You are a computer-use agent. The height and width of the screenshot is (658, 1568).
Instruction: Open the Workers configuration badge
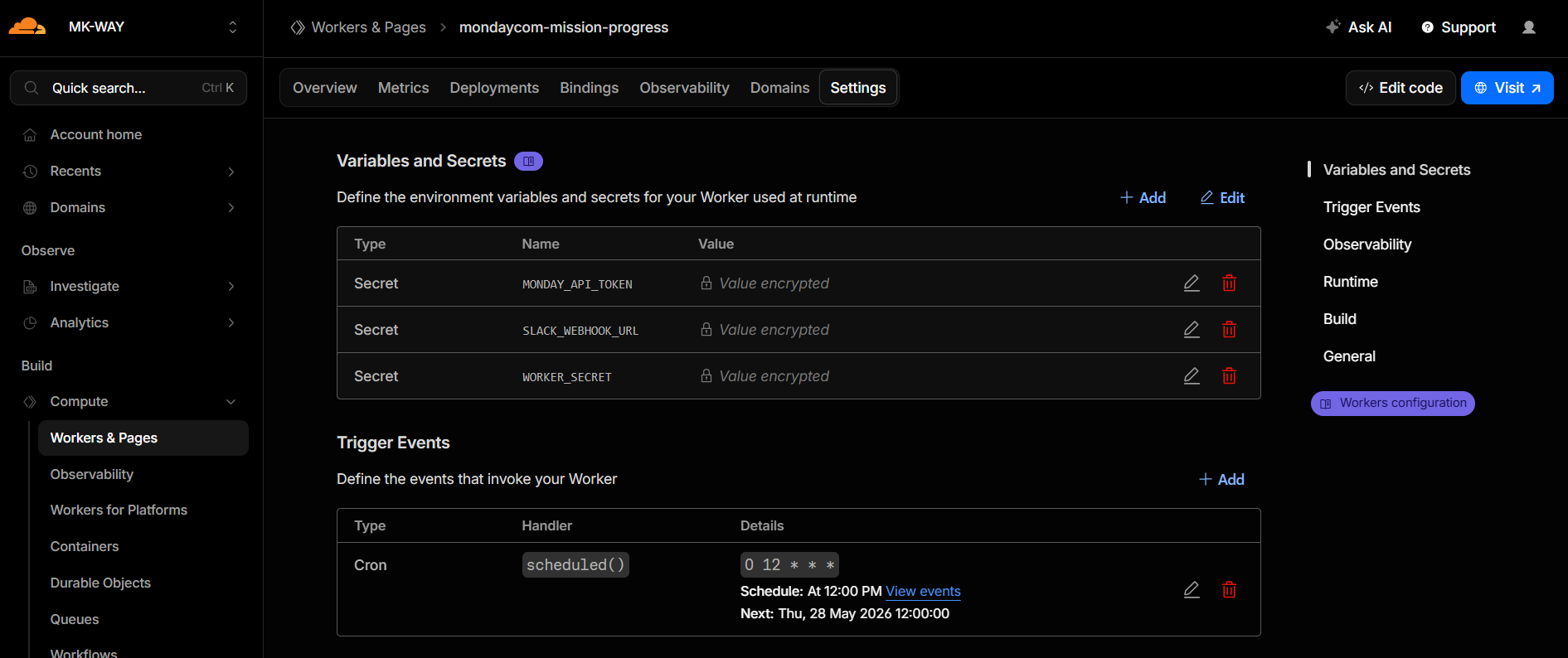pyautogui.click(x=1393, y=404)
